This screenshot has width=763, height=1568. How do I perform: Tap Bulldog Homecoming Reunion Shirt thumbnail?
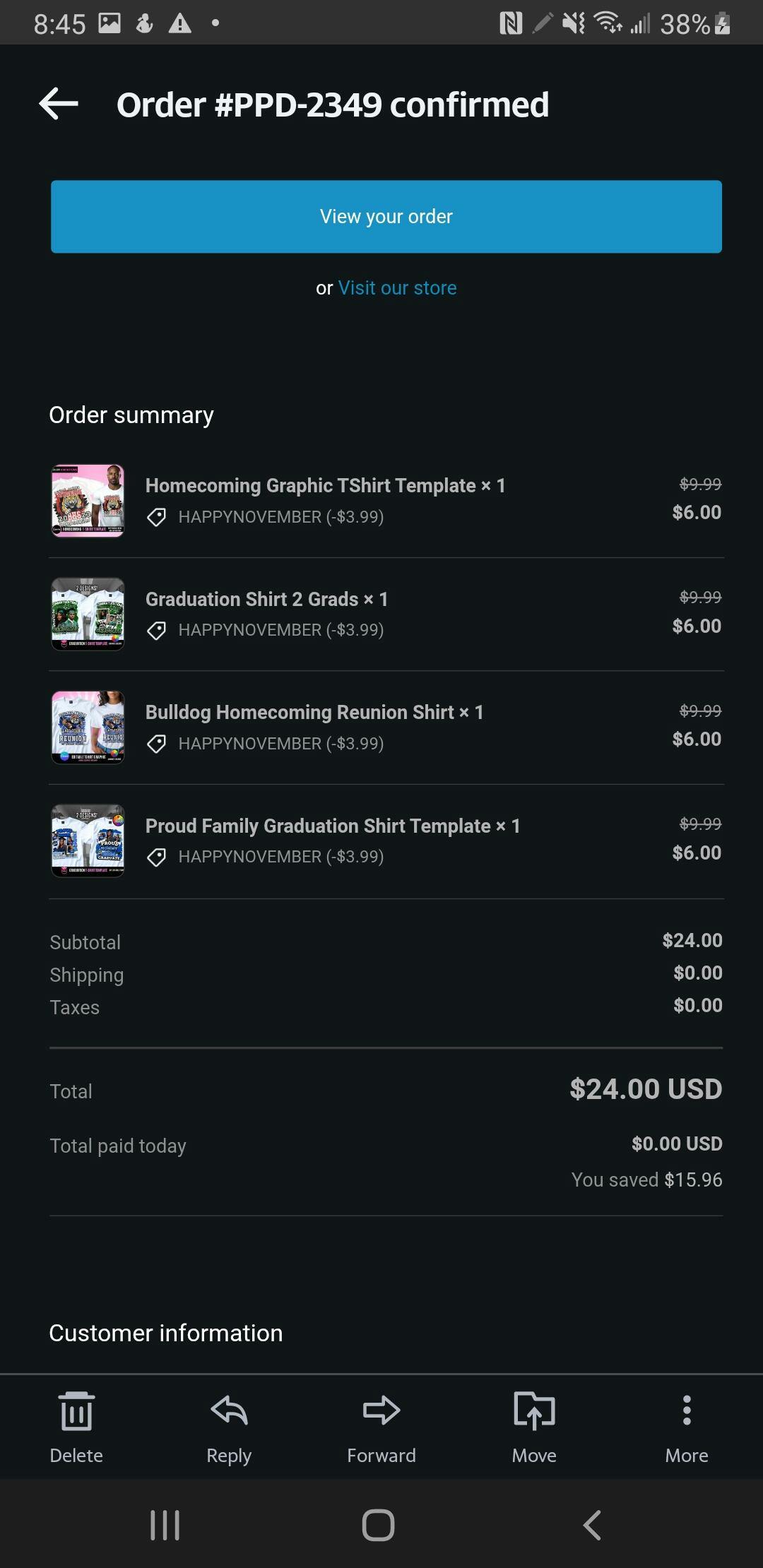(88, 727)
